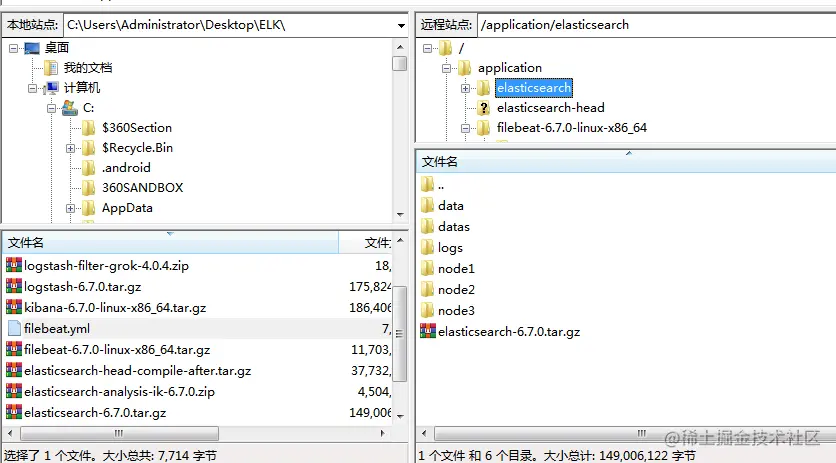Click the remote elasticsearch-6.7.0.tar.gz archive icon
The image size is (836, 463).
click(x=428, y=331)
